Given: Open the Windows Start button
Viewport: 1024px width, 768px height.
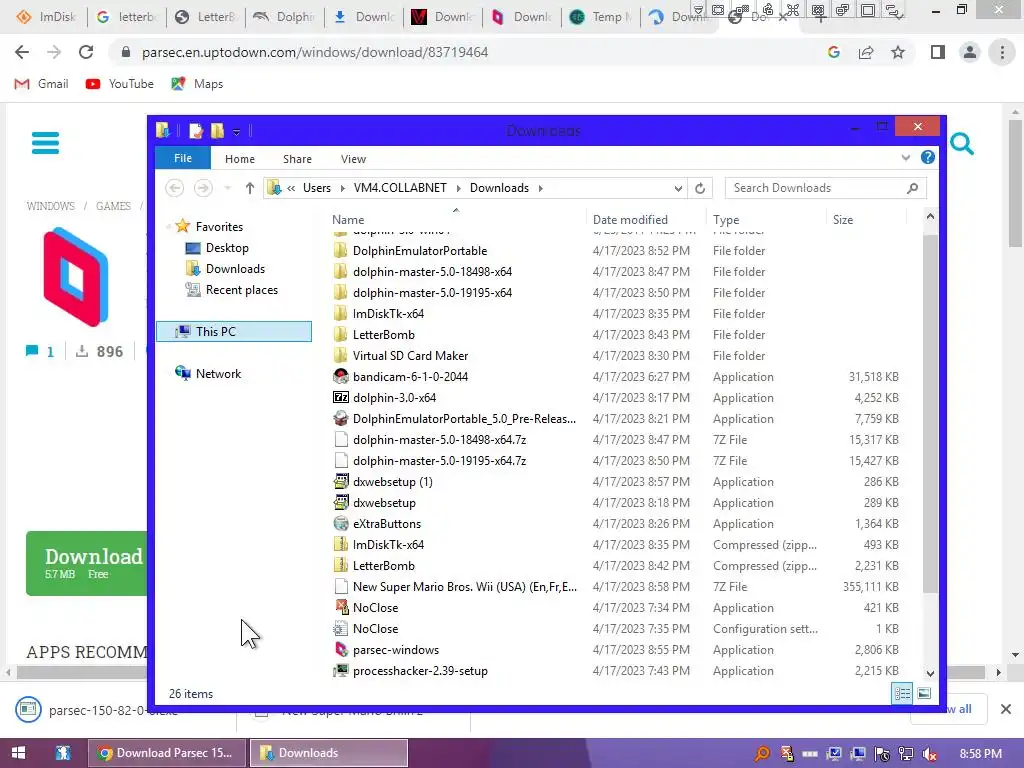Looking at the screenshot, I should 18,753.
